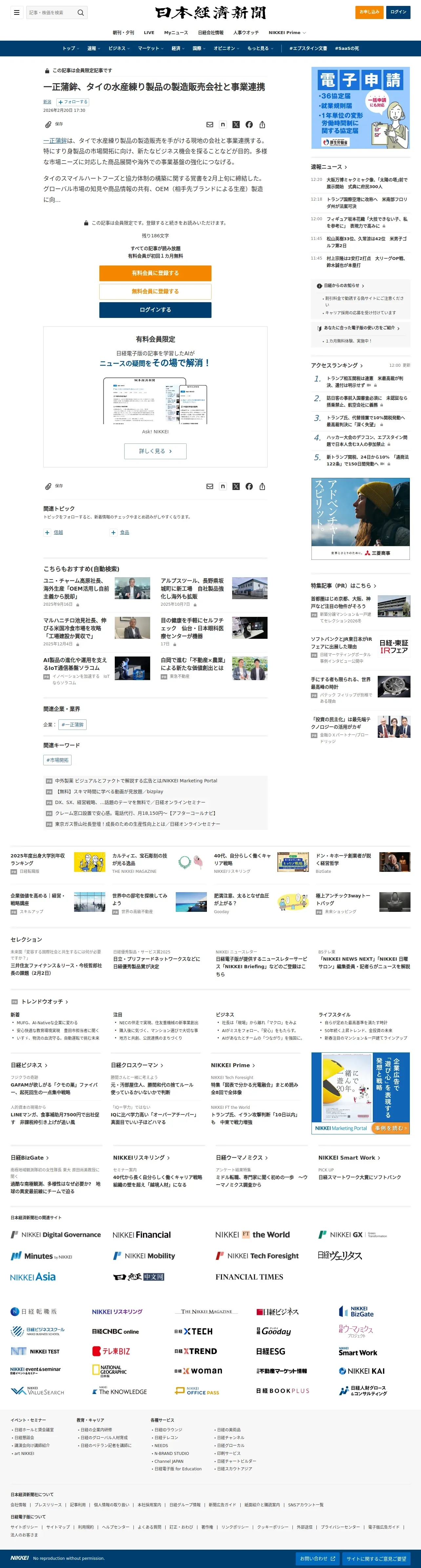Screen dimensions: 421x1568
Task: Open the Myニュース menu item
Action: 176,33
